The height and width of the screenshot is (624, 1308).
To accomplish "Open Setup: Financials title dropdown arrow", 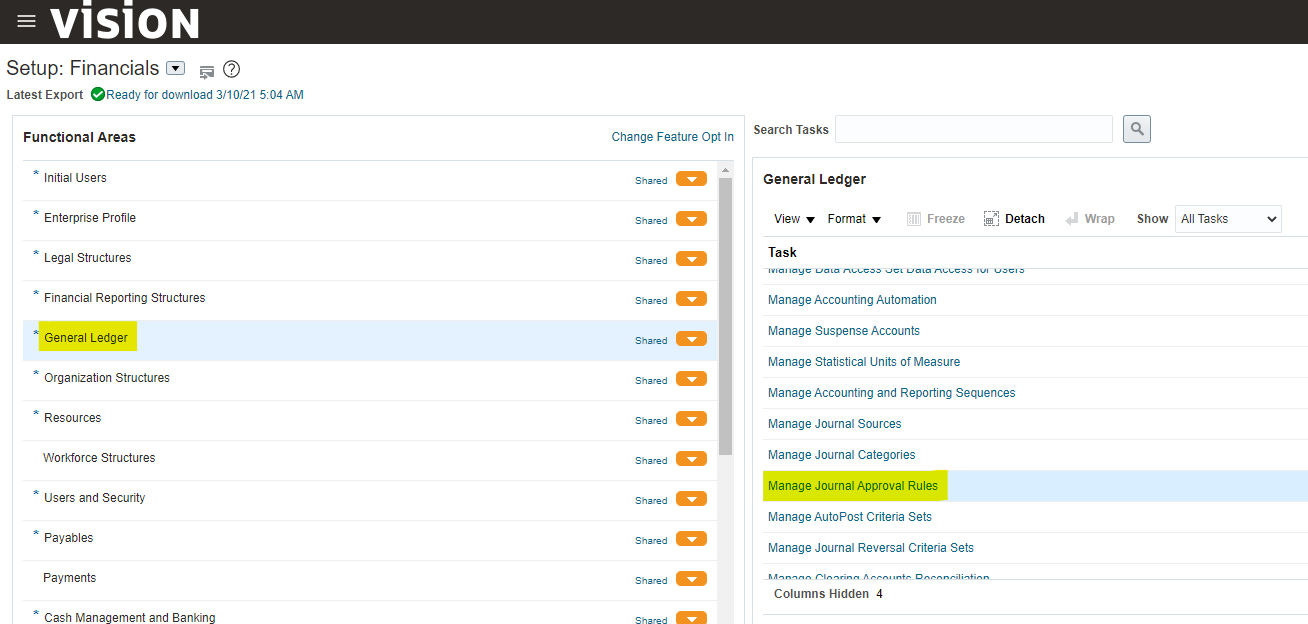I will (x=176, y=69).
